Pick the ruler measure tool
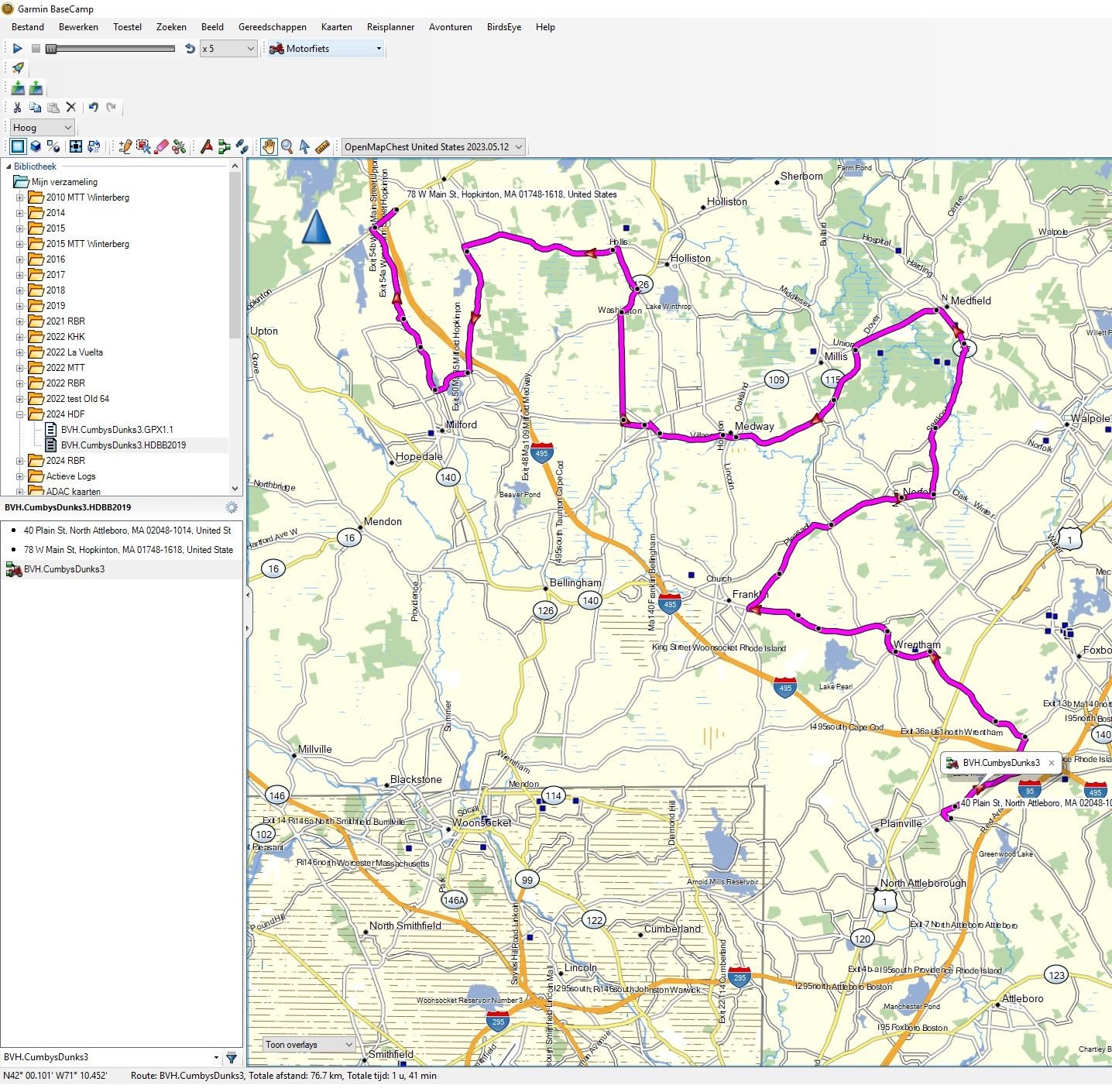The height and width of the screenshot is (1092, 1112). pyautogui.click(x=323, y=146)
